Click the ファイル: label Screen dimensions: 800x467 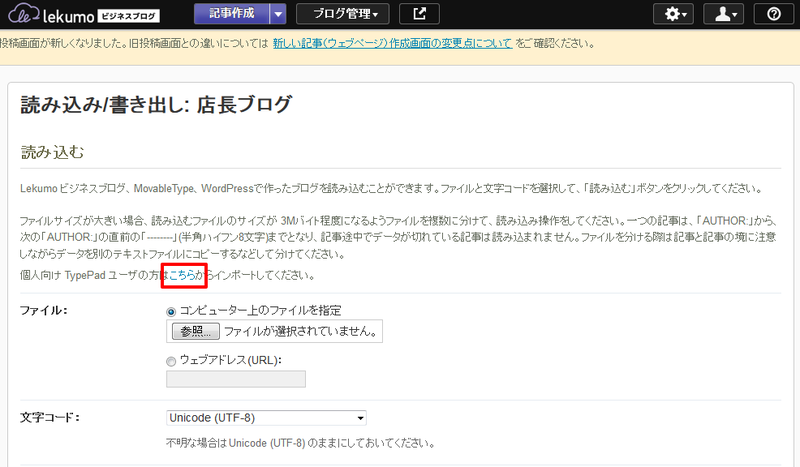[43, 310]
